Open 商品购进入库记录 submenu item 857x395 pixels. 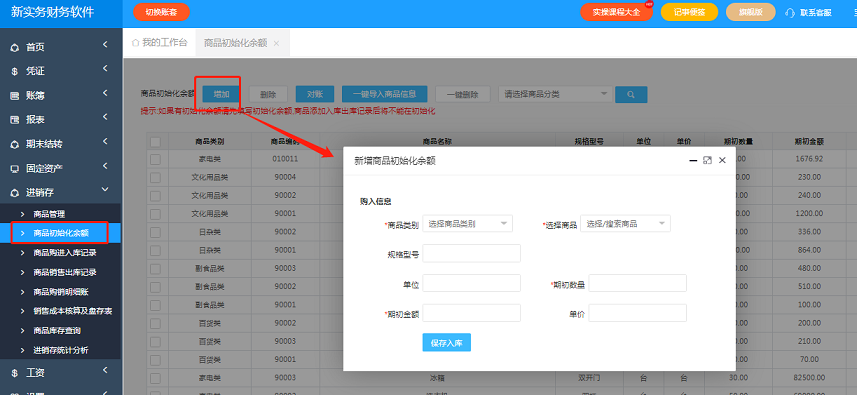65,252
